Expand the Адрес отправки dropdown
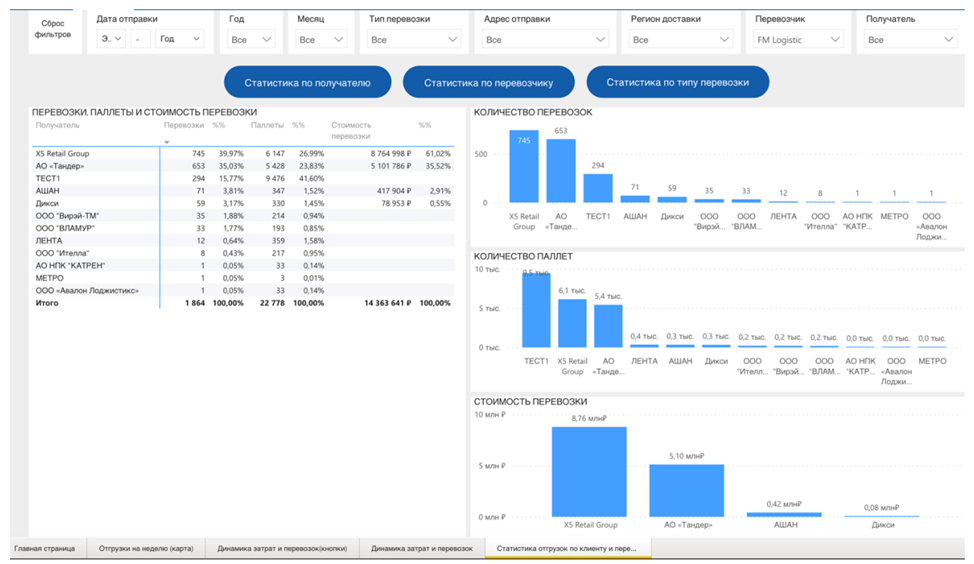Screen dimensions: 974x564 click(x=545, y=39)
